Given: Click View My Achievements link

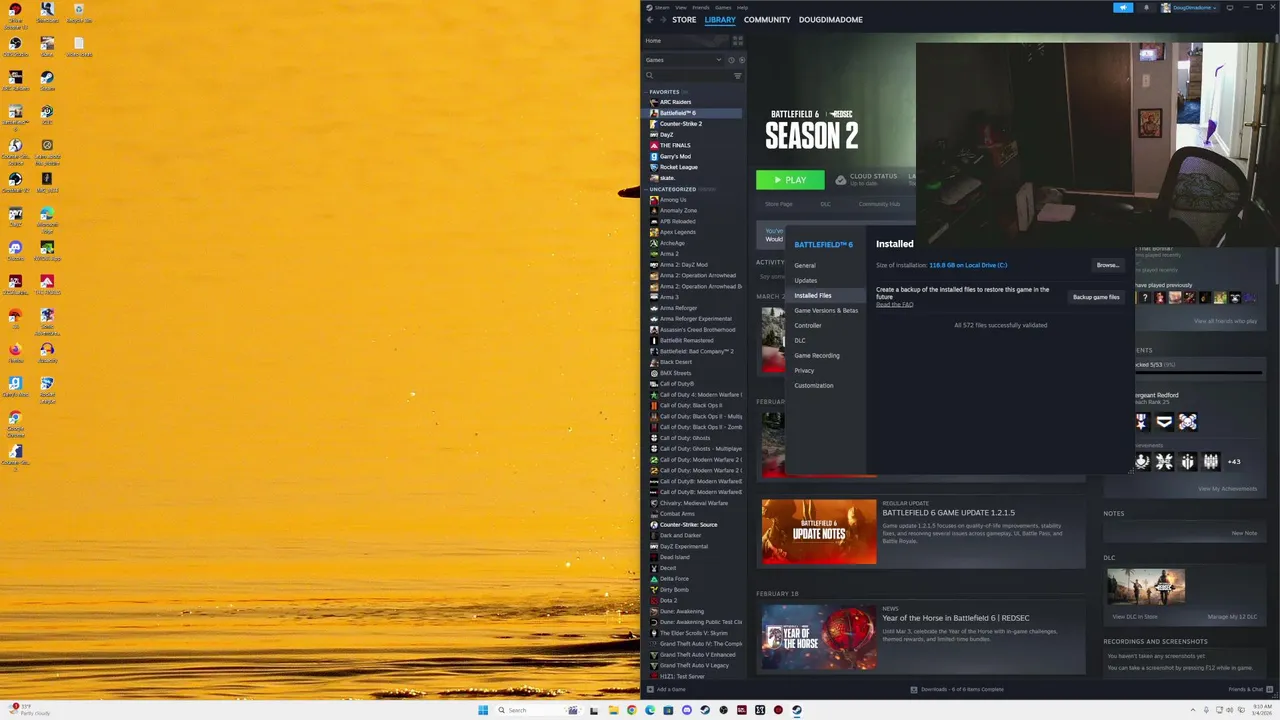Looking at the screenshot, I should pos(1227,489).
